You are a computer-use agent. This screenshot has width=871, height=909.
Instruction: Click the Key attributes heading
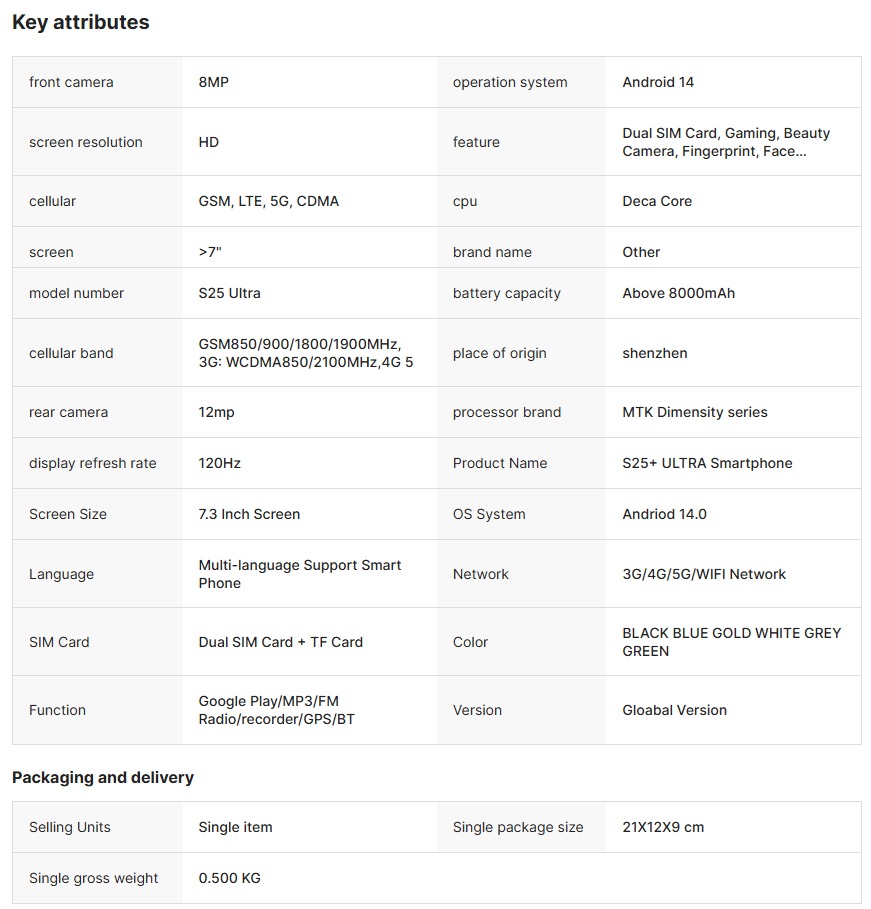coord(80,22)
